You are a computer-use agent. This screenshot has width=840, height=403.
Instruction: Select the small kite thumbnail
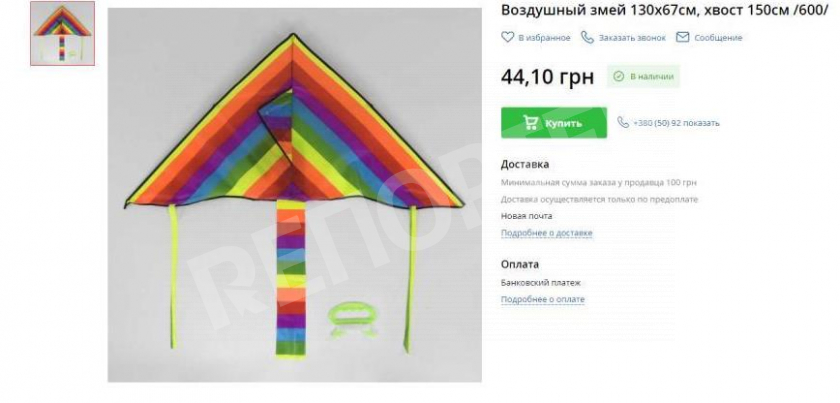[63, 34]
